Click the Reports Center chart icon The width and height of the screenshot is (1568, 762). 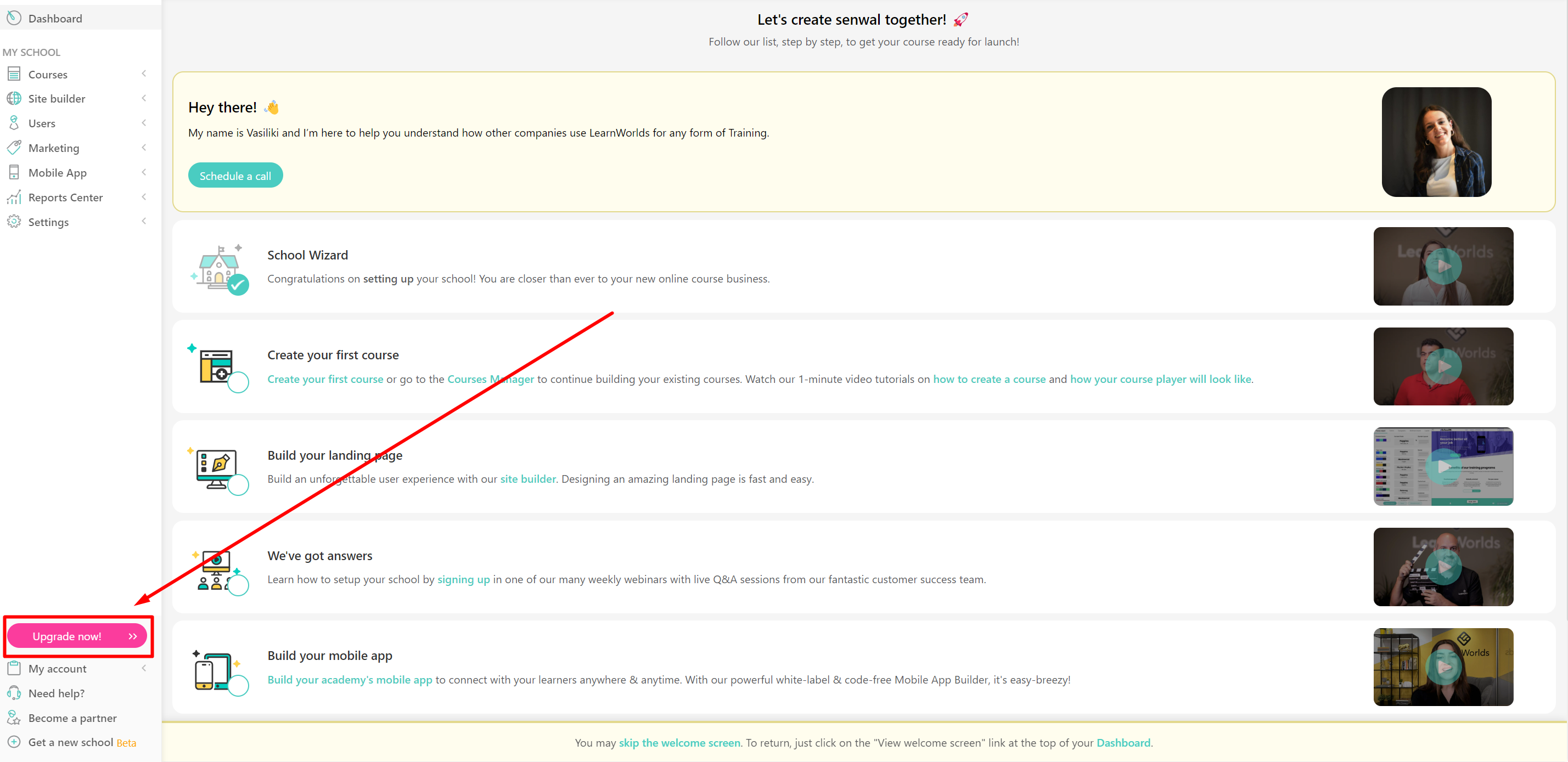coord(14,197)
